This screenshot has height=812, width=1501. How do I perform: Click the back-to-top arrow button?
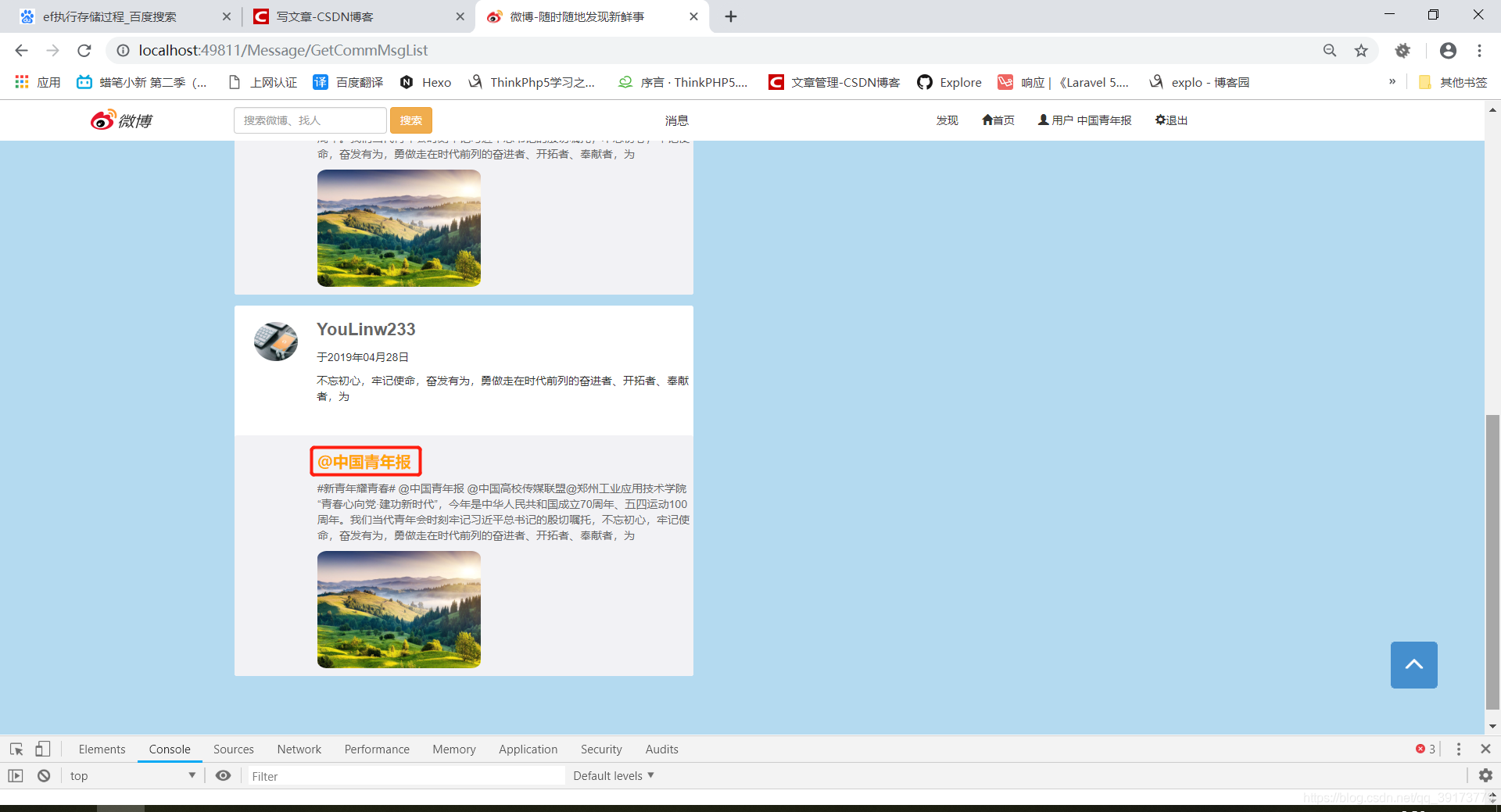coord(1413,665)
